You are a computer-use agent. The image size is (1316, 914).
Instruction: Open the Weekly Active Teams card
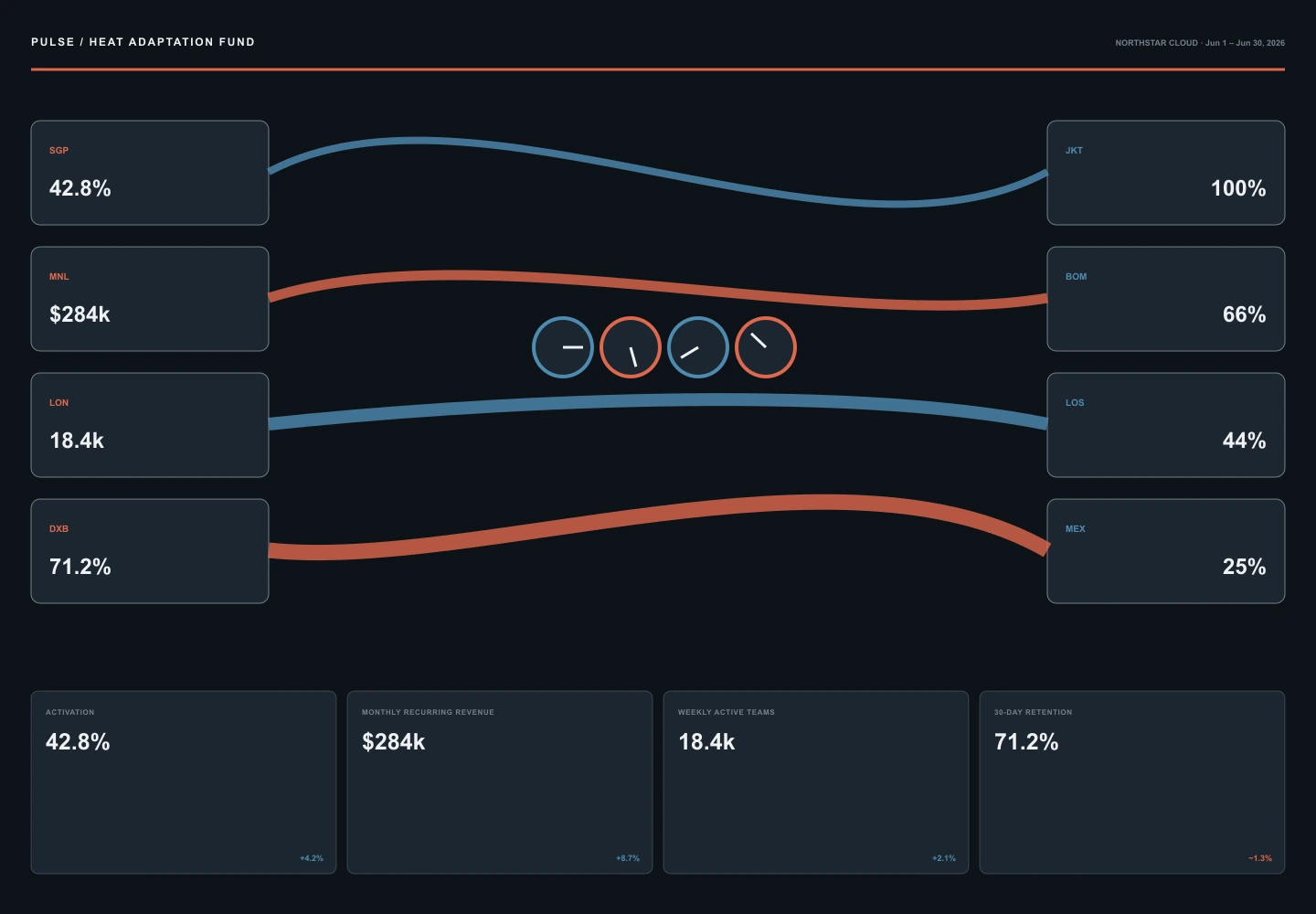(816, 782)
